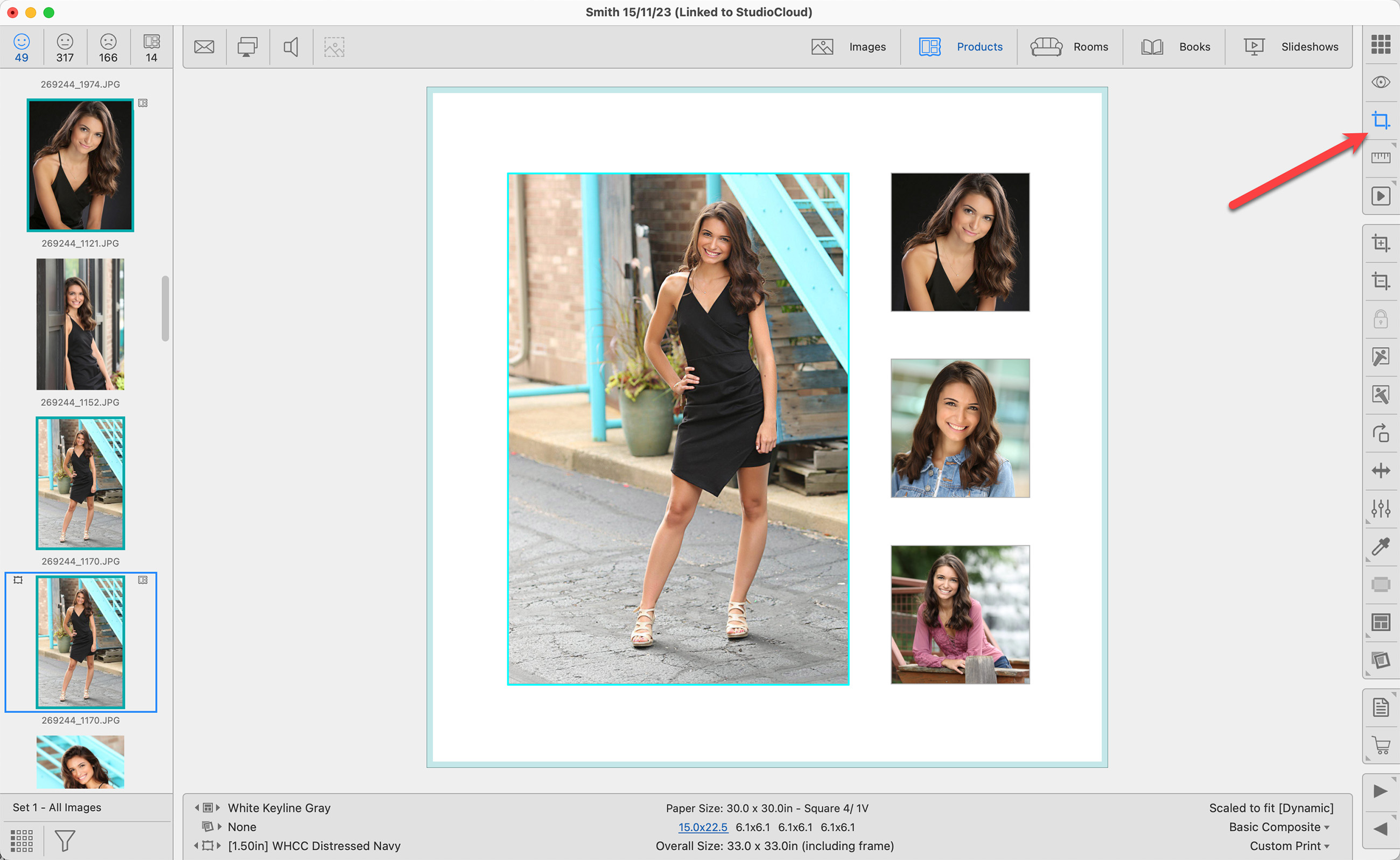This screenshot has width=1400, height=860.
Task: Show the 49 happy-face rated images
Action: (22, 48)
